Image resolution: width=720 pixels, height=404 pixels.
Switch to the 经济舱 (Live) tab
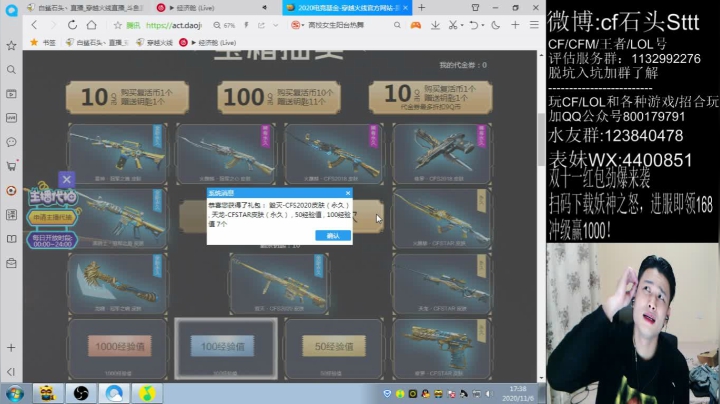pos(192,8)
